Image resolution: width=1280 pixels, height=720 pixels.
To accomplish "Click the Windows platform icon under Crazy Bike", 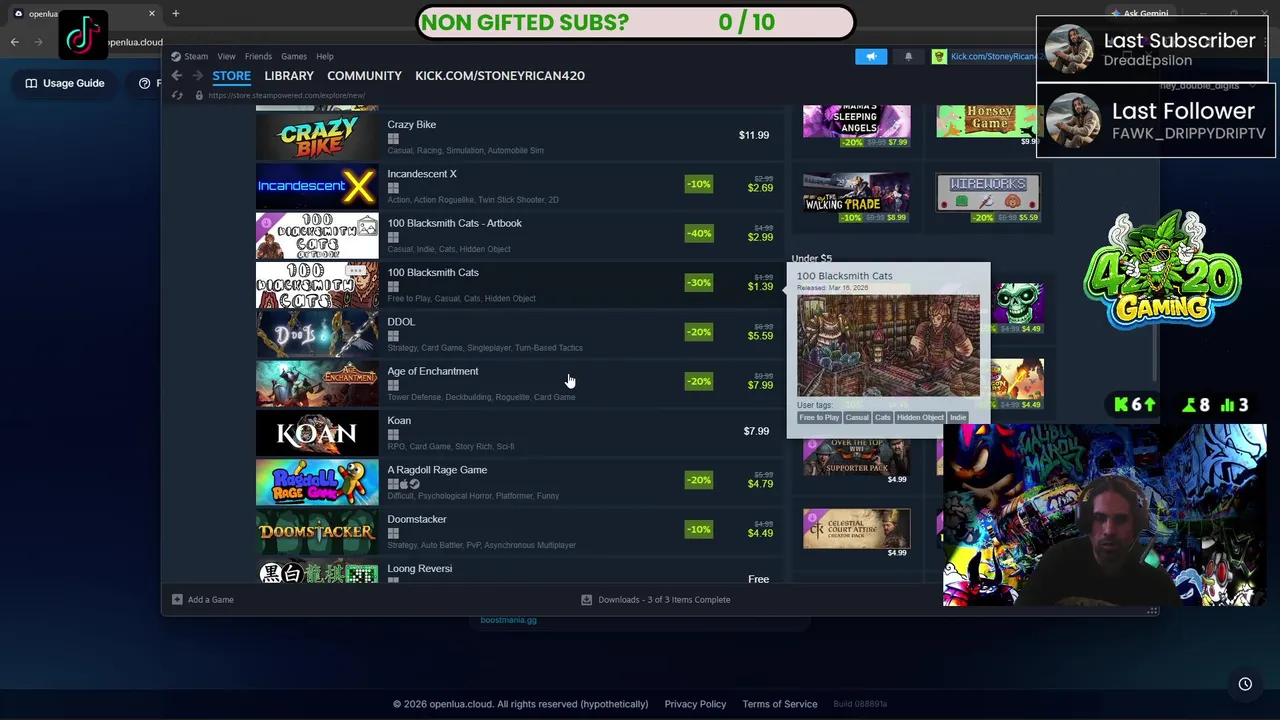I will click(393, 139).
